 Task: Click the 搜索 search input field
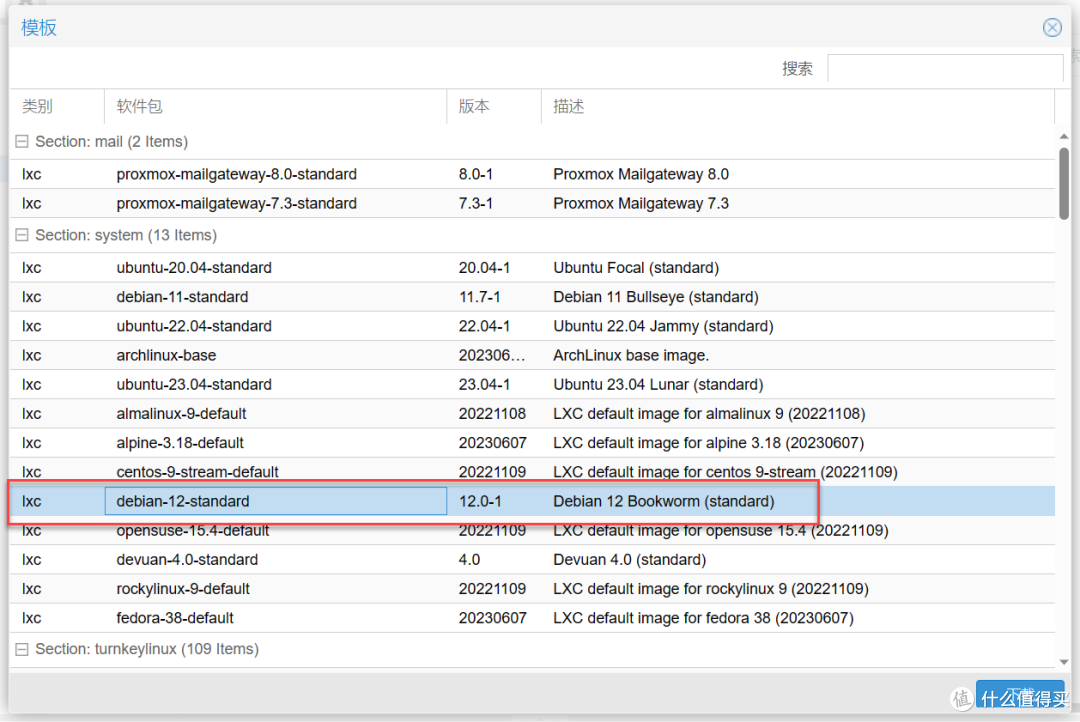(x=944, y=69)
